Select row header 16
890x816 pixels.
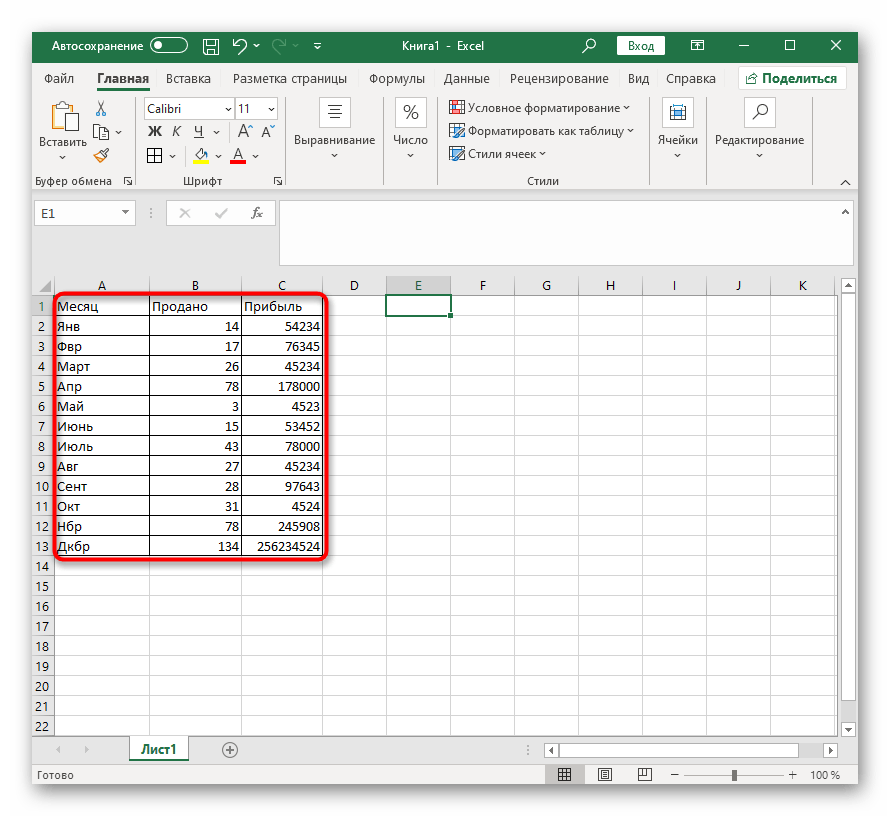click(43, 607)
